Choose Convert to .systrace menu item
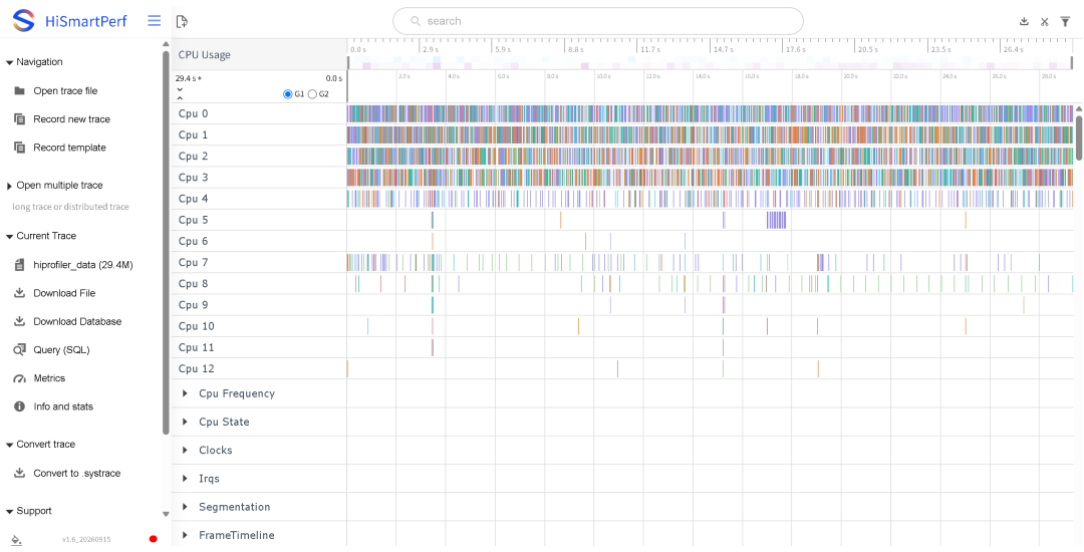 pyautogui.click(x=77, y=473)
